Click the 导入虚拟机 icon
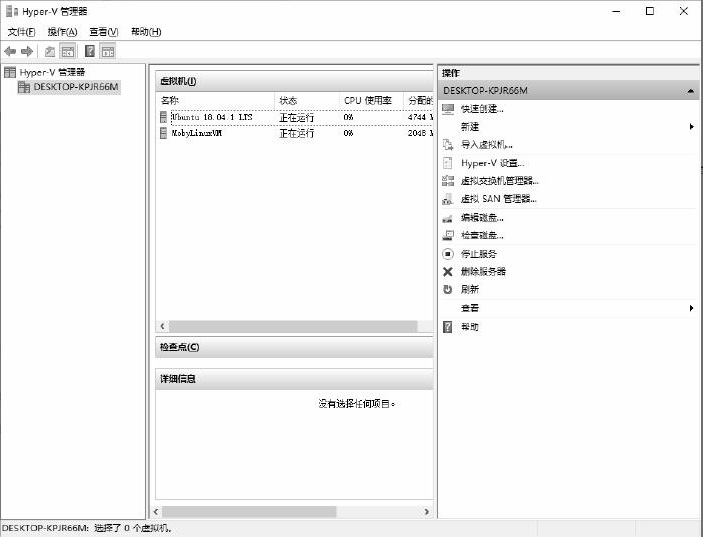This screenshot has height=537, width=703. tap(448, 145)
